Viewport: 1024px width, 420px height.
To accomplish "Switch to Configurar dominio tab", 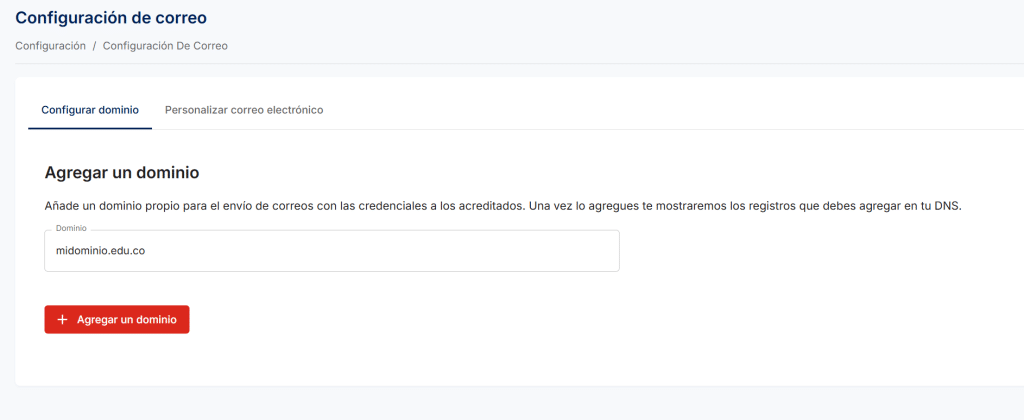I will pos(90,110).
